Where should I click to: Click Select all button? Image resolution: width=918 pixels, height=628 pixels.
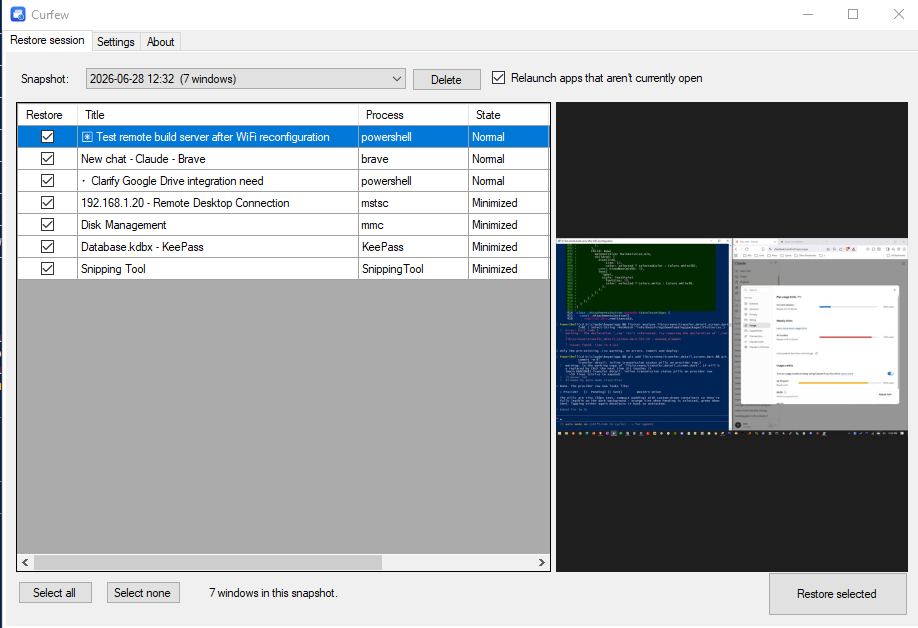(x=55, y=592)
